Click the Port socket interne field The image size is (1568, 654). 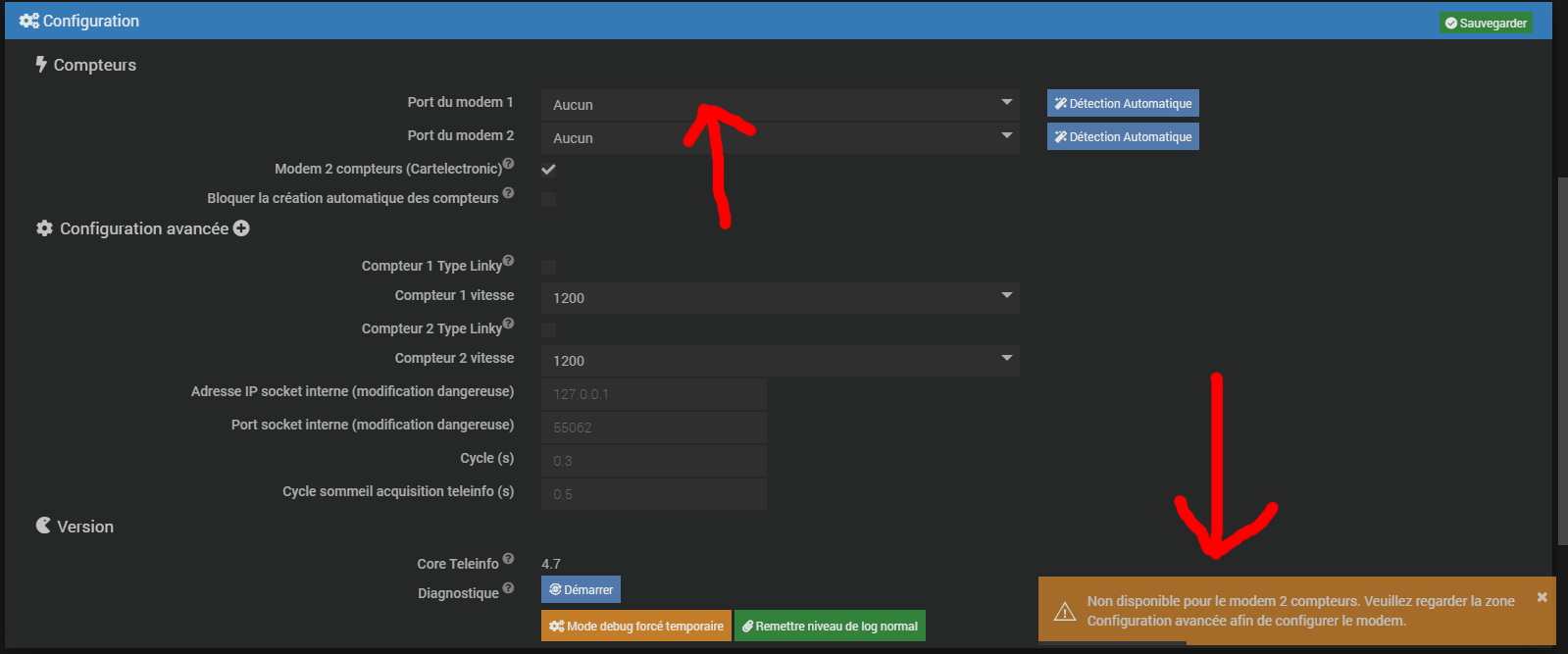[x=654, y=427]
